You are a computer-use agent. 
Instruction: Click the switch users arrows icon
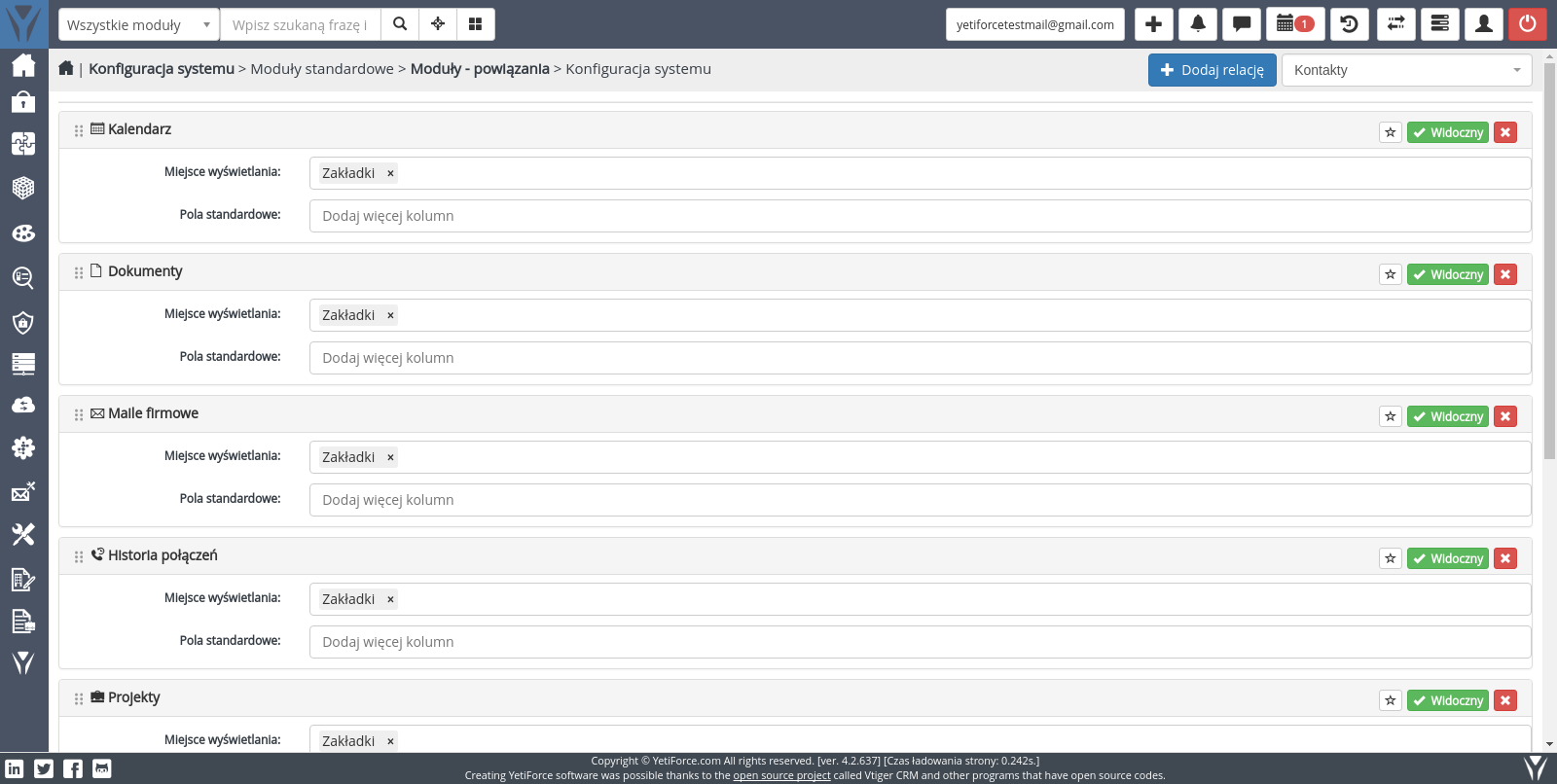(x=1395, y=24)
